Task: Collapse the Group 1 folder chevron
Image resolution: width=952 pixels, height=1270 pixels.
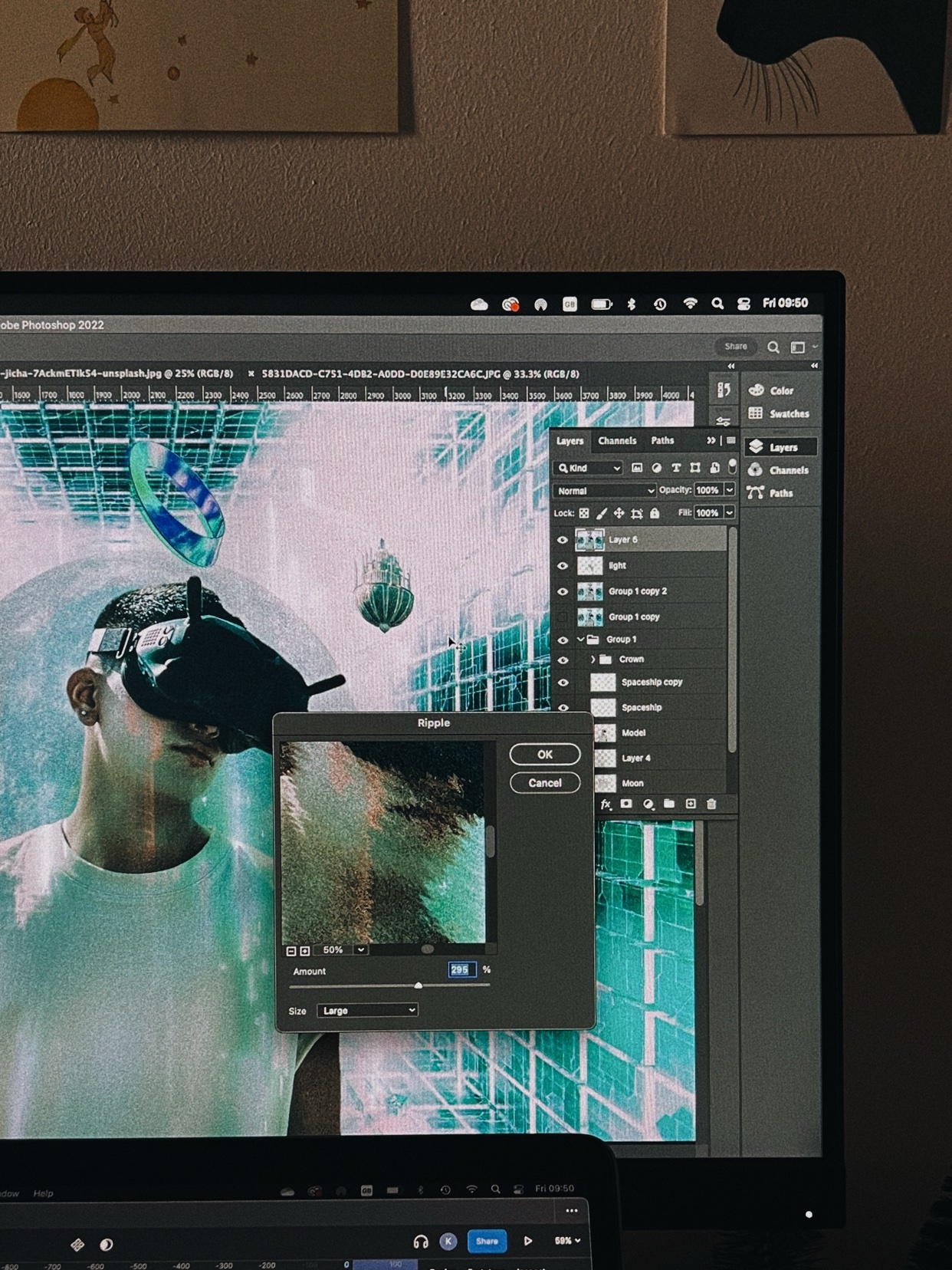Action: click(581, 639)
